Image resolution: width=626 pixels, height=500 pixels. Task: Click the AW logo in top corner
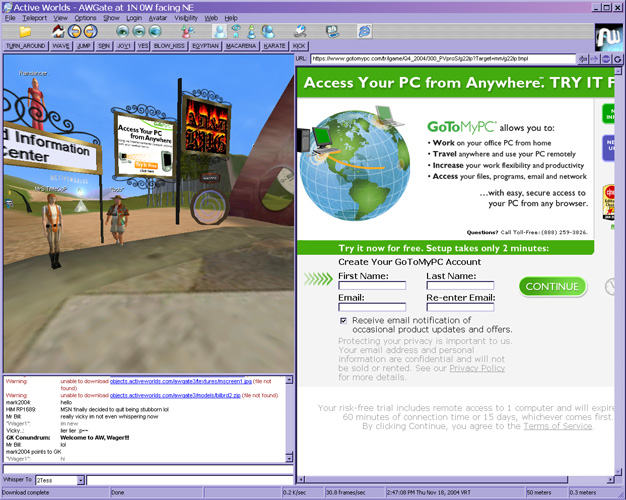pos(608,38)
